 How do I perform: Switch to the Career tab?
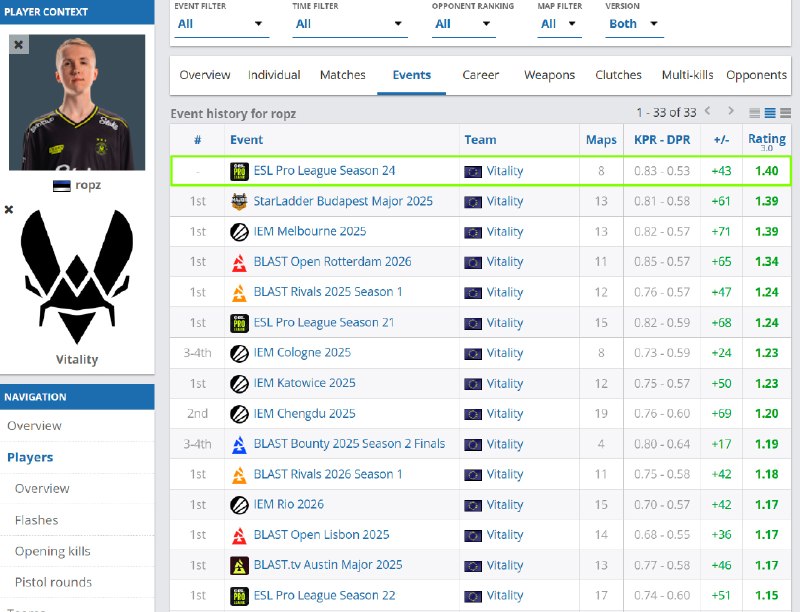481,75
